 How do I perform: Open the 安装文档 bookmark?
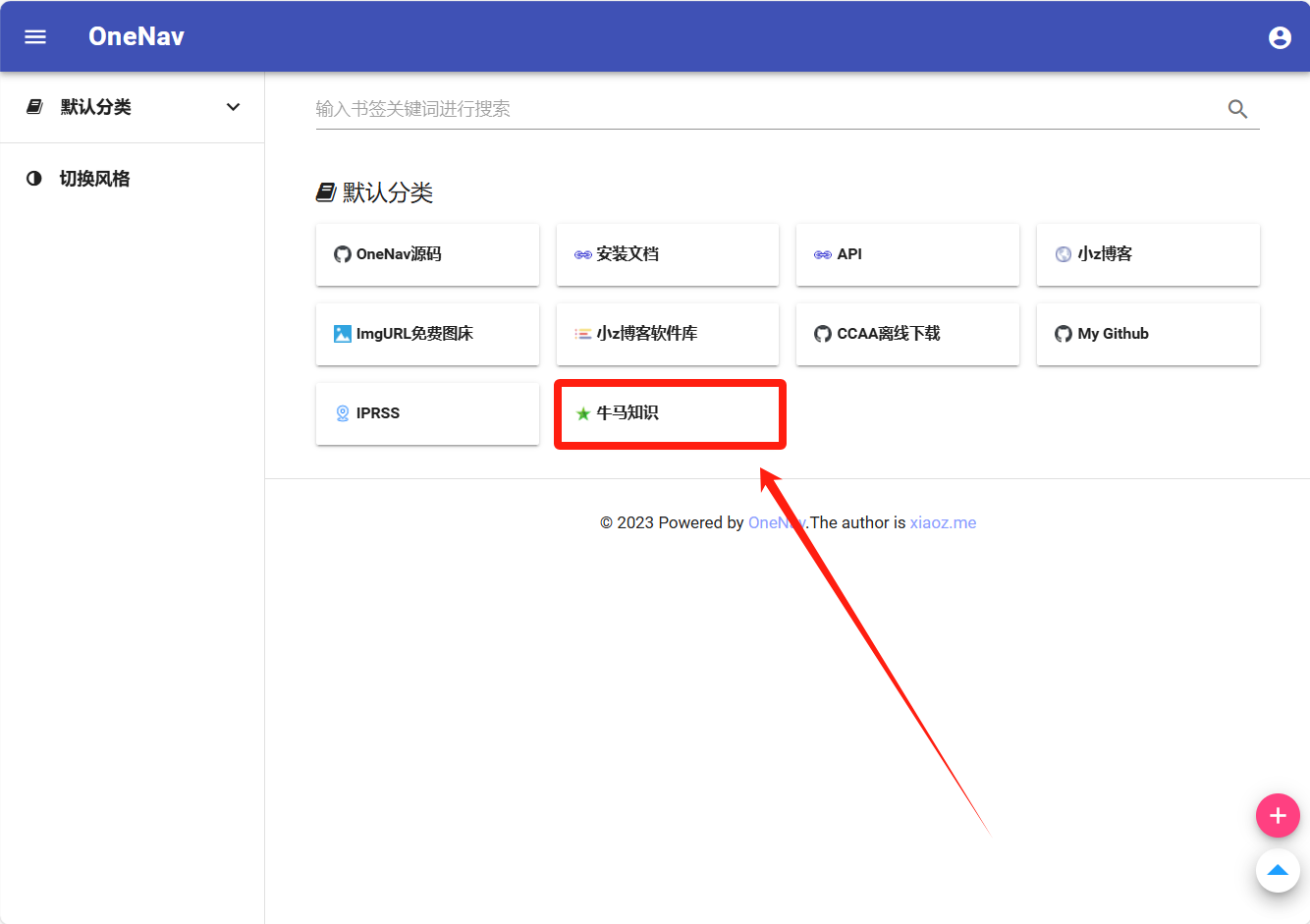click(x=667, y=254)
